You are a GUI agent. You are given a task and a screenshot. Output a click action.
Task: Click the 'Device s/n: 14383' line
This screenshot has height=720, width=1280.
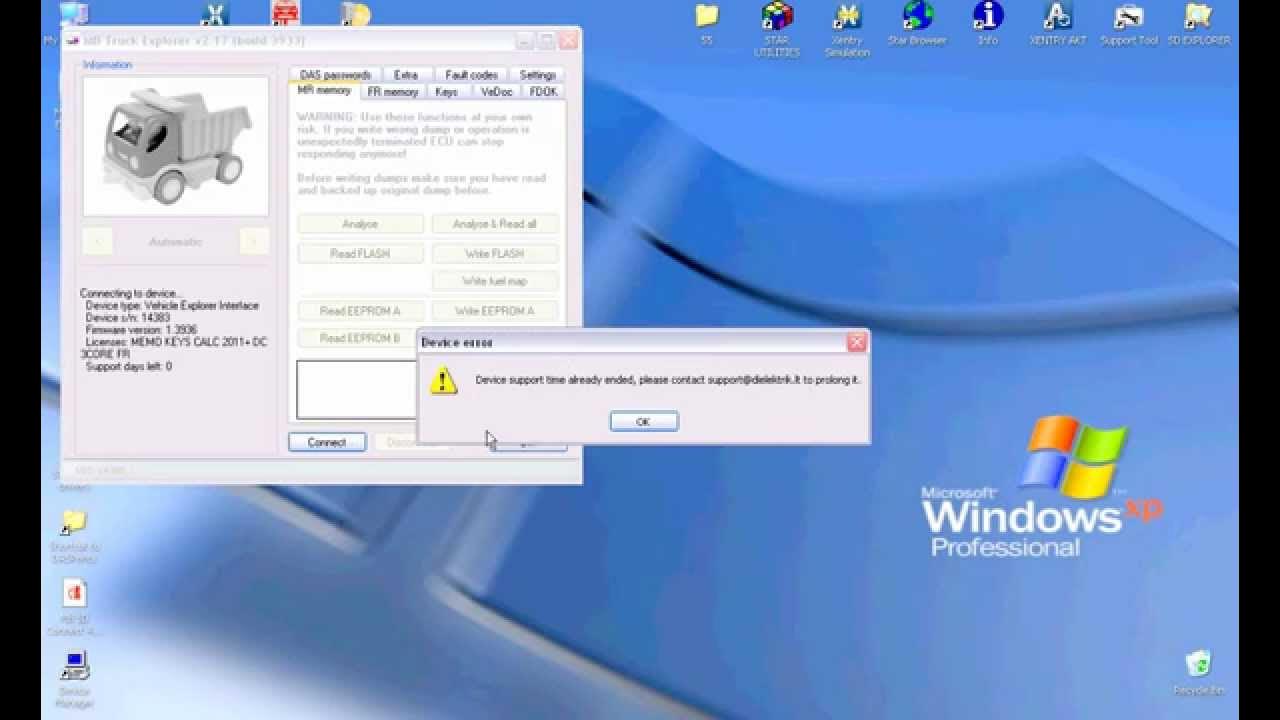pyautogui.click(x=128, y=318)
